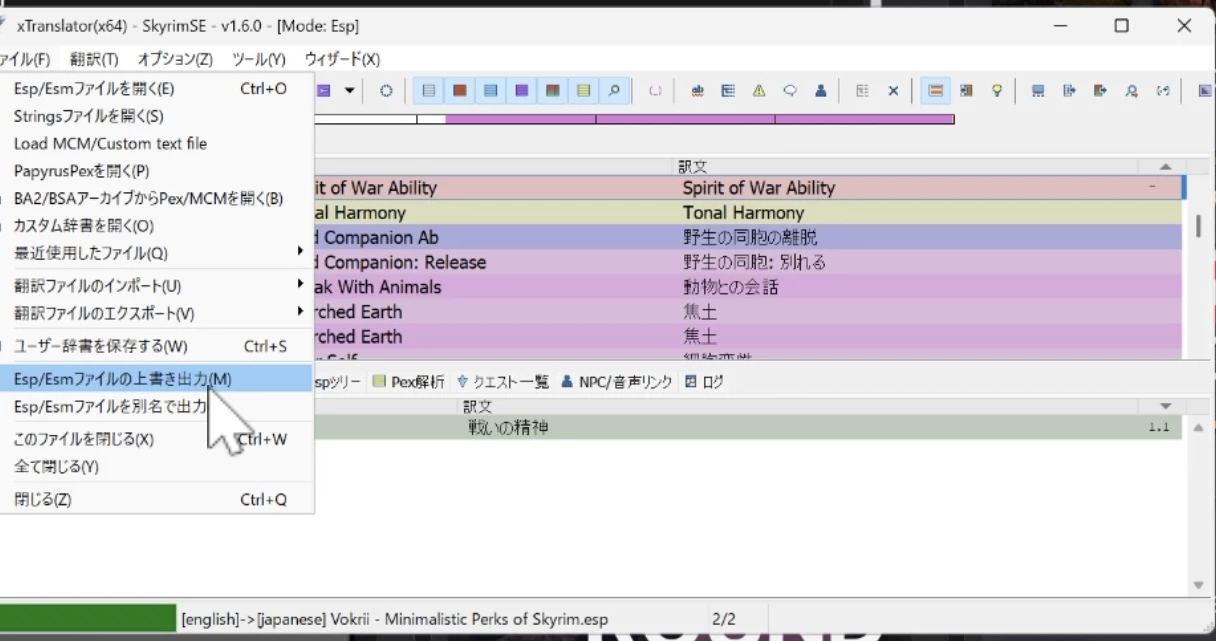Click the blue list filter icon

point(490,91)
